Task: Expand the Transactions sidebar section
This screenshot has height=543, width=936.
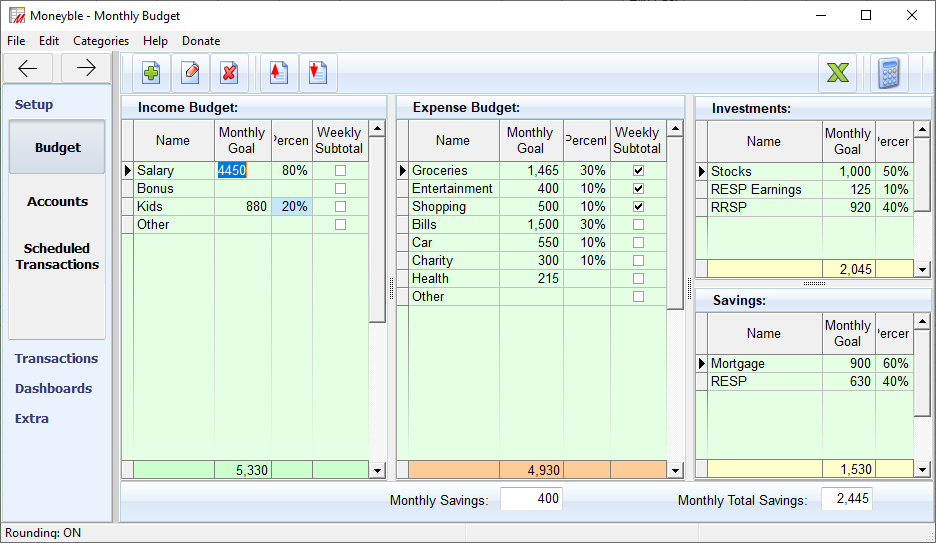Action: point(56,359)
